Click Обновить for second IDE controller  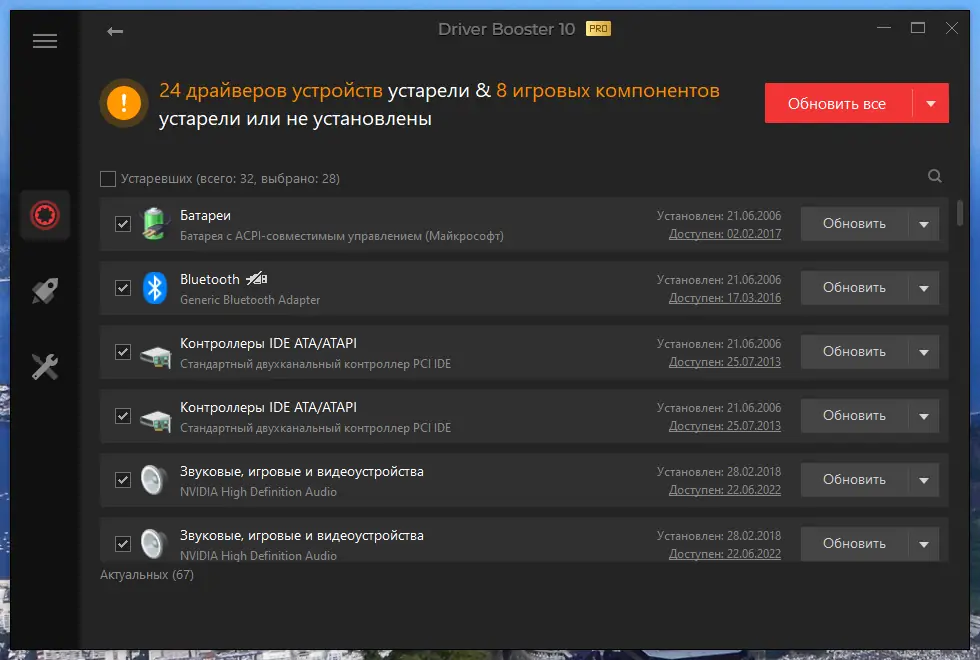[854, 416]
